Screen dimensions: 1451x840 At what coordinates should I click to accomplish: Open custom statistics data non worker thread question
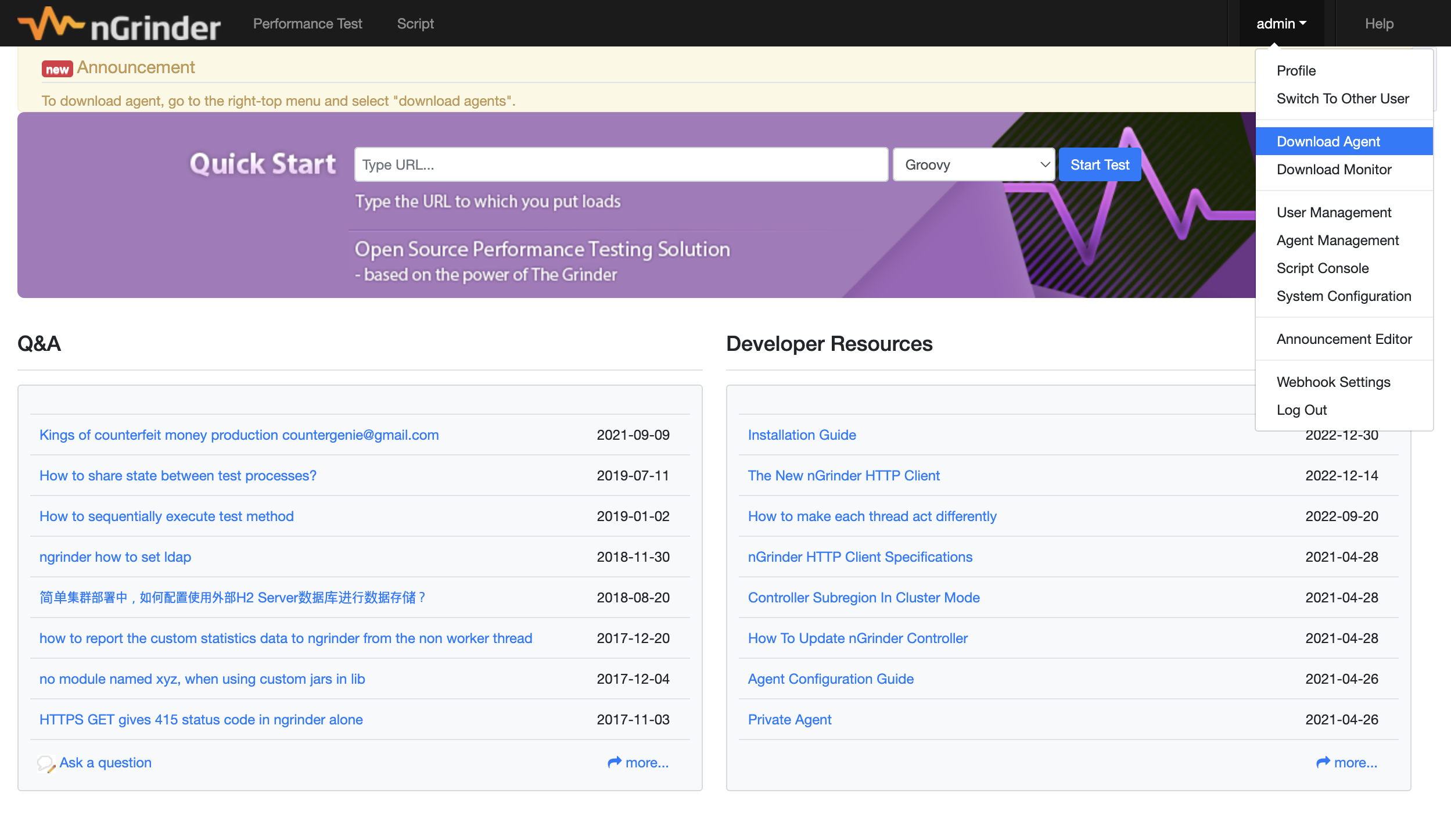[x=285, y=638]
